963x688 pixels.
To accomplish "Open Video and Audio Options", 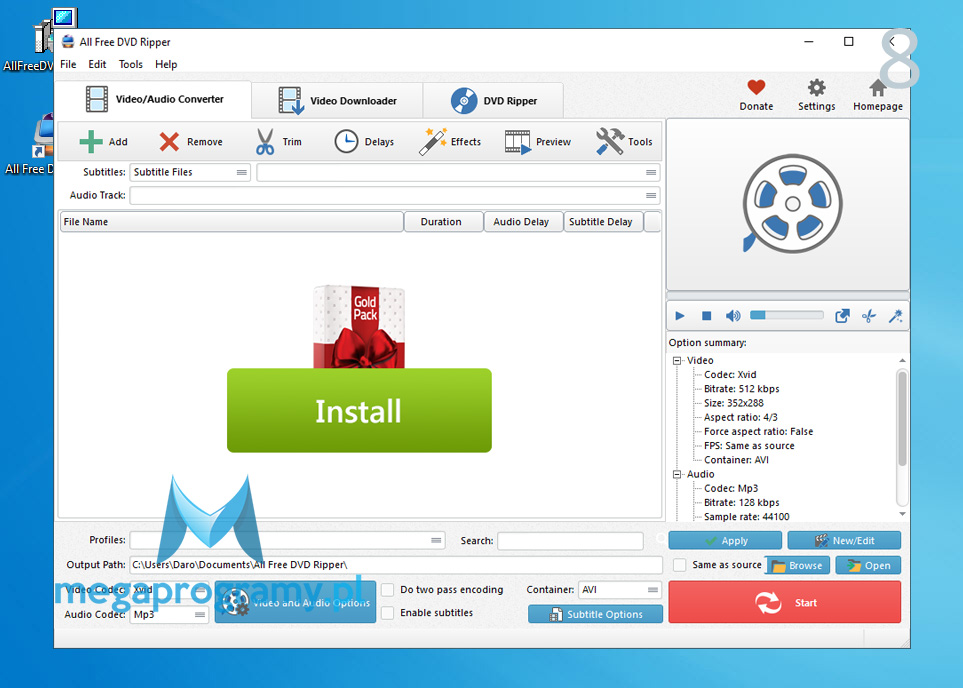I will pyautogui.click(x=295, y=603).
